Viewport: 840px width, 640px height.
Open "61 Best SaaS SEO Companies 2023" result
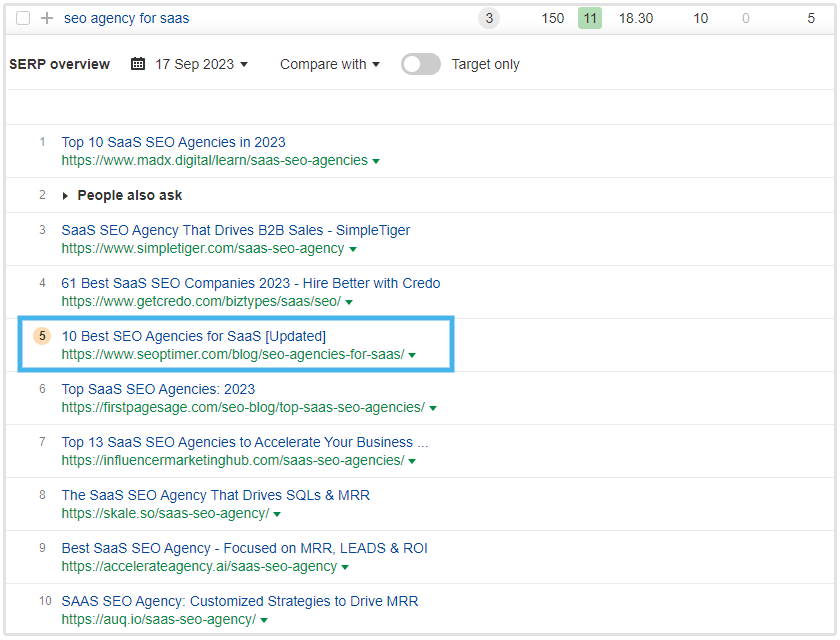251,283
